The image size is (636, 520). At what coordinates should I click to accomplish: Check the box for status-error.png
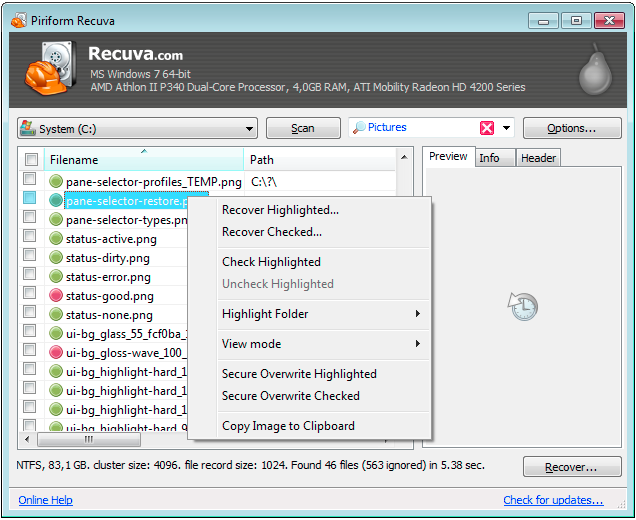pos(29,274)
